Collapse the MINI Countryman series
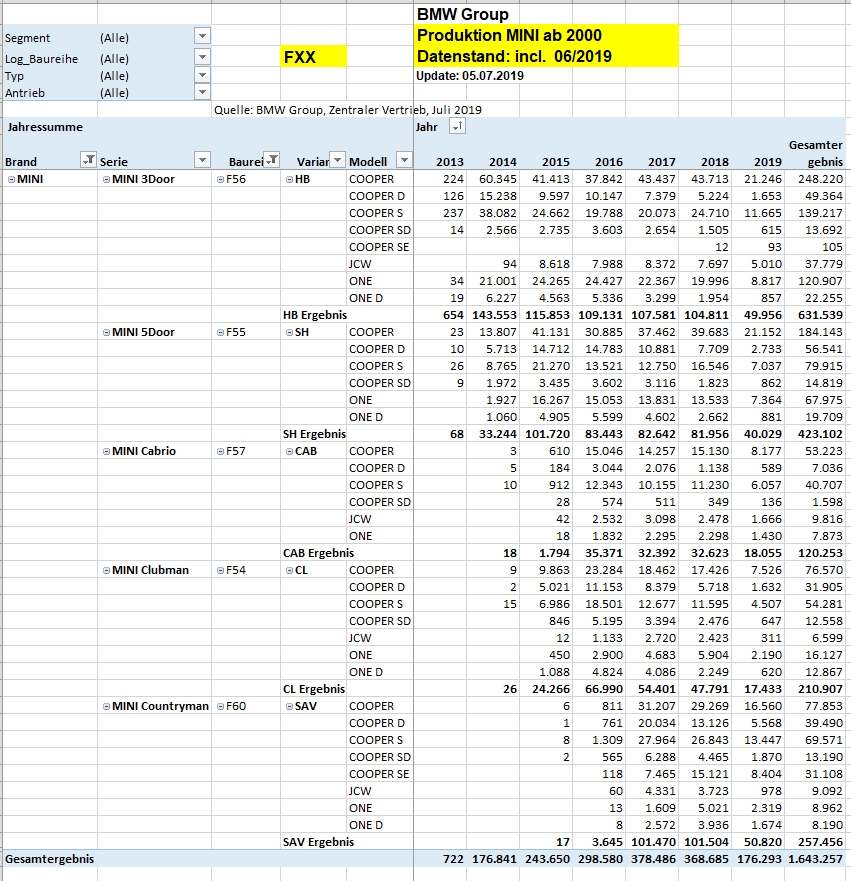Viewport: 851px width, 881px height. click(106, 706)
